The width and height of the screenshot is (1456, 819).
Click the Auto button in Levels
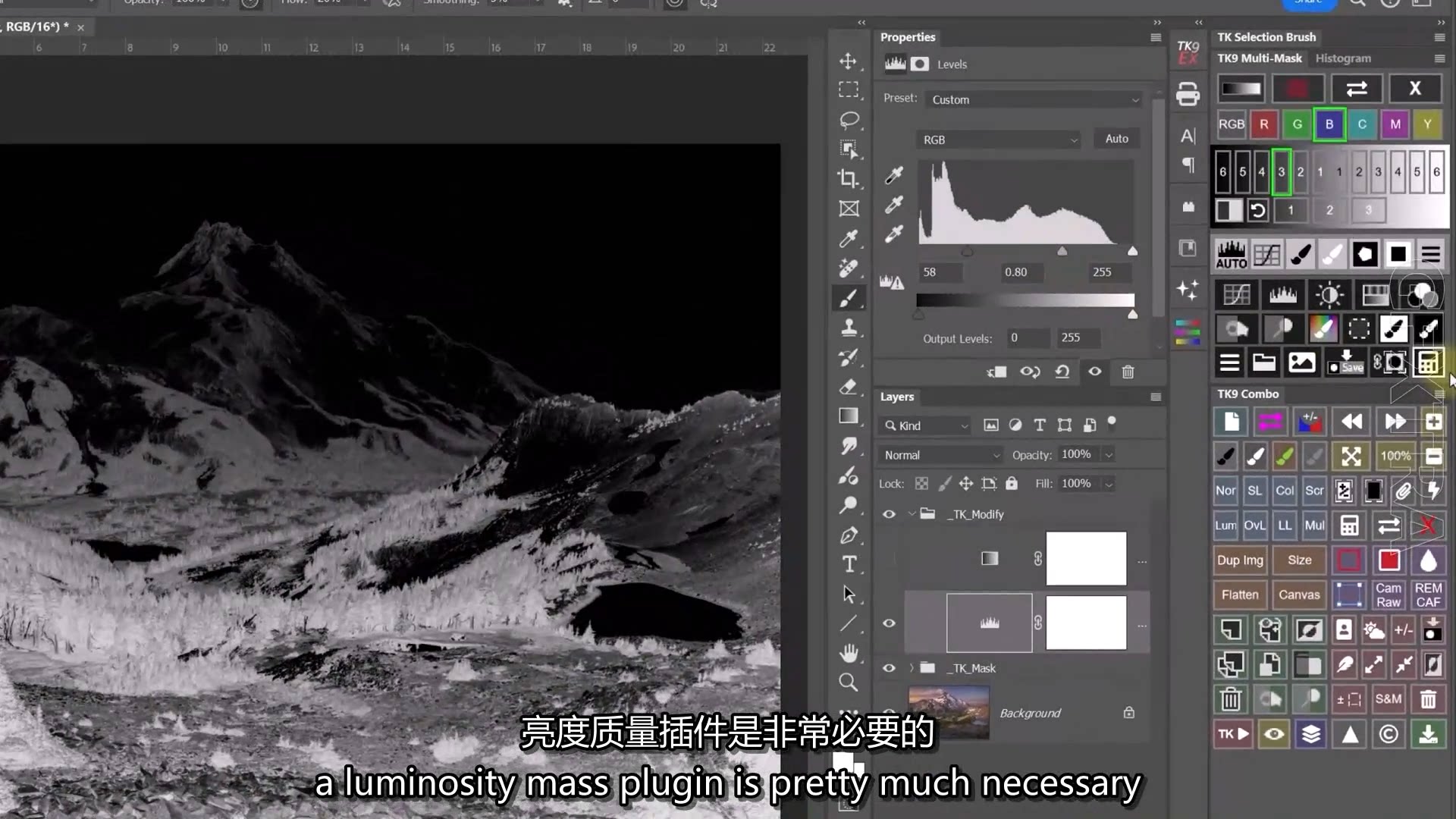click(x=1116, y=139)
